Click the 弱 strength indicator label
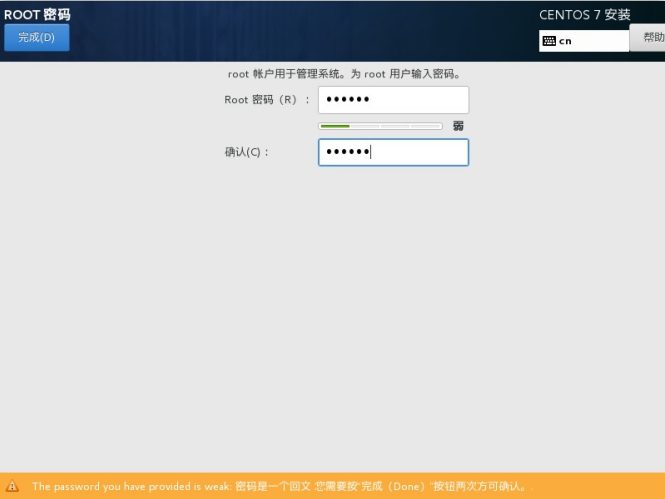This screenshot has width=665, height=499. 458,126
